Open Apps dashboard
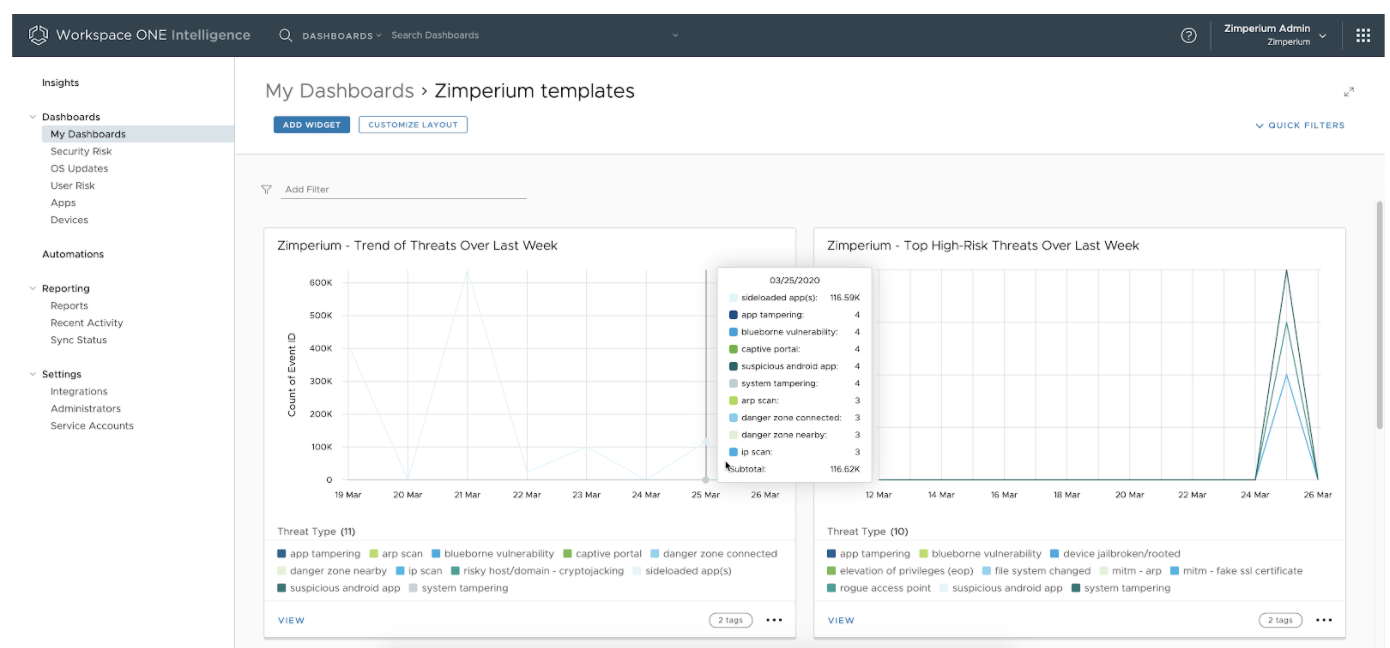The height and width of the screenshot is (648, 1390). coord(63,202)
